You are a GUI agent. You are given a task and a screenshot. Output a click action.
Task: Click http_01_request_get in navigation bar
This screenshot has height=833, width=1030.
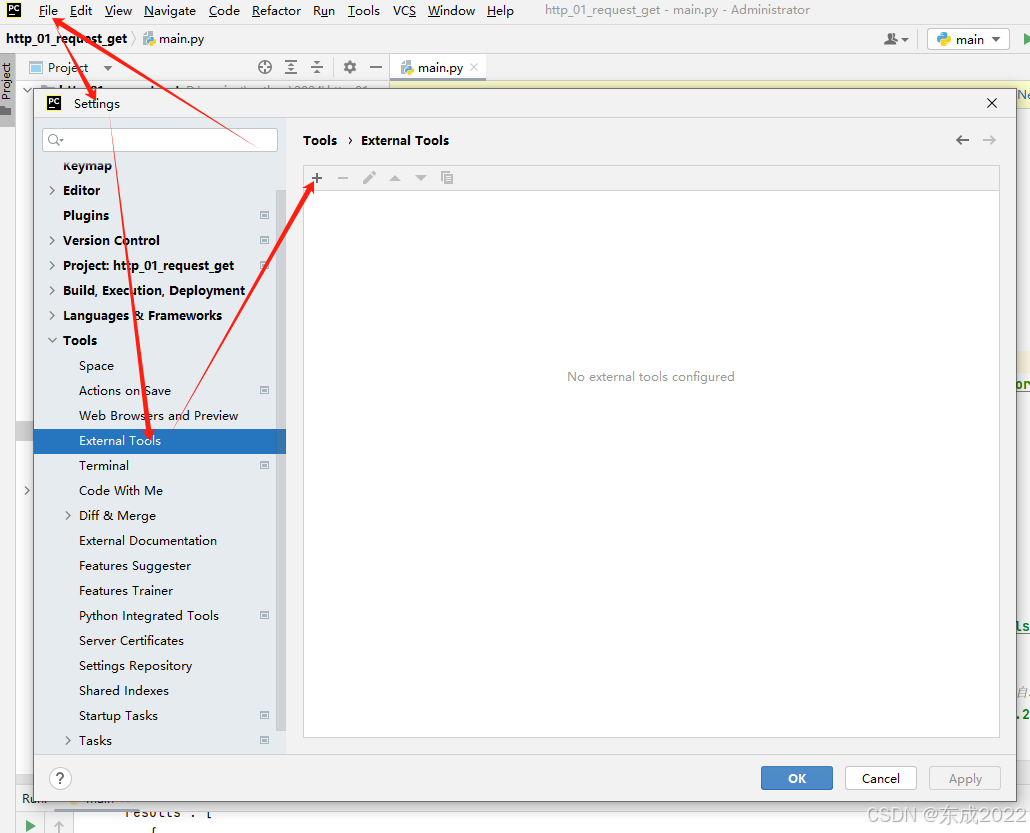(66, 39)
